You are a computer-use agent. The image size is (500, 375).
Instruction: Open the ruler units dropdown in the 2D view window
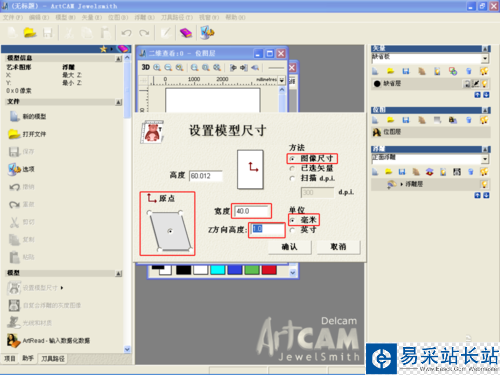point(282,80)
